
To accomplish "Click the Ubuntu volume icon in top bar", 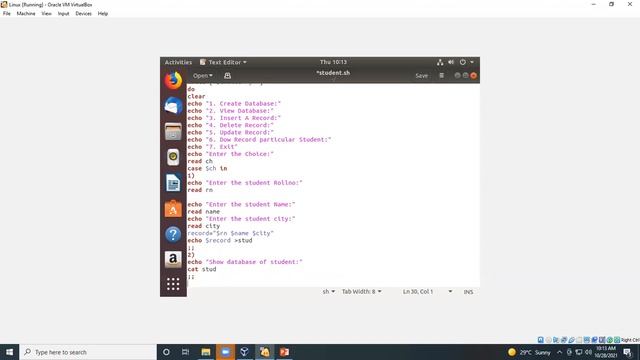I will click(x=451, y=62).
